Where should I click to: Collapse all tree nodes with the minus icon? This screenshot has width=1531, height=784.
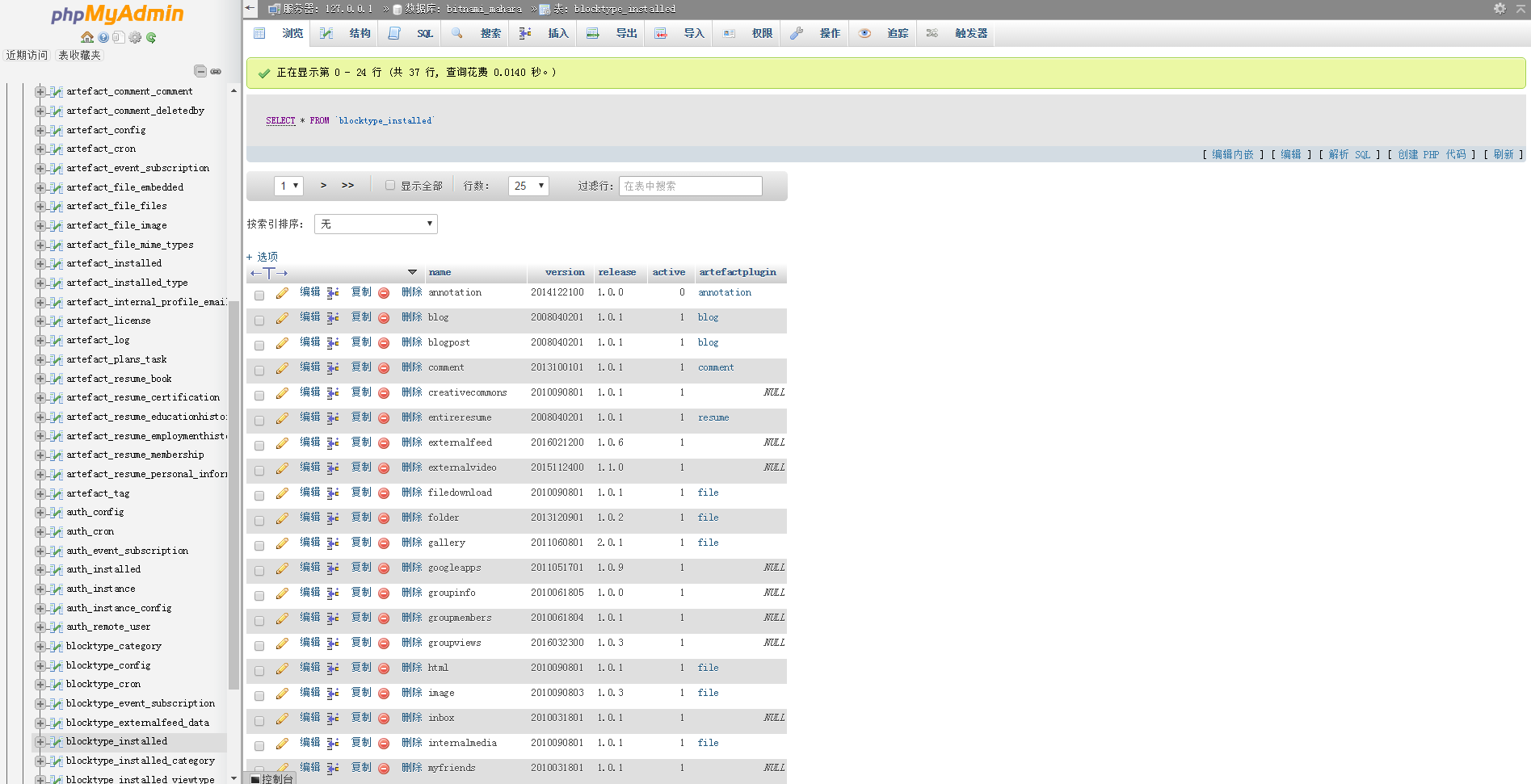coord(200,71)
